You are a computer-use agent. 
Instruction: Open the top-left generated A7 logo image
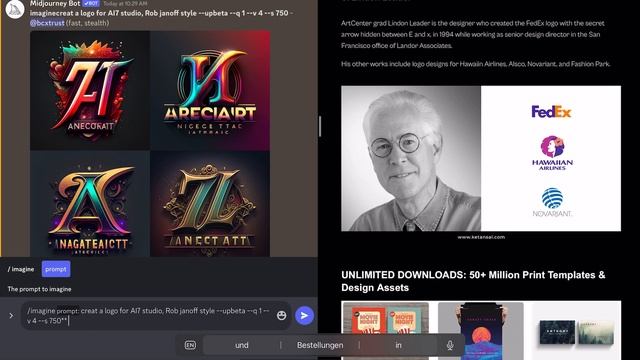90,90
